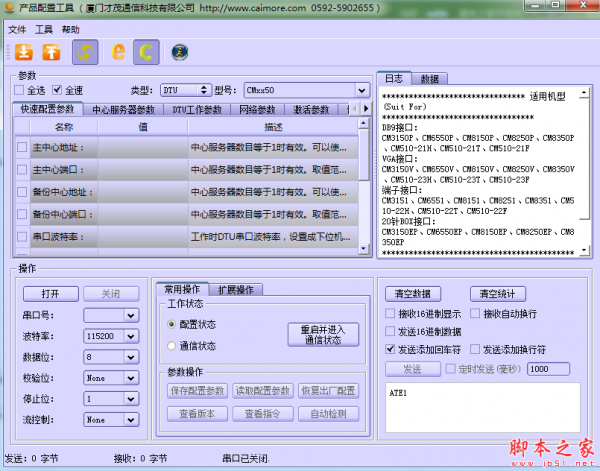Click the app logo in title bar
The image size is (600, 471).
coord(9,8)
